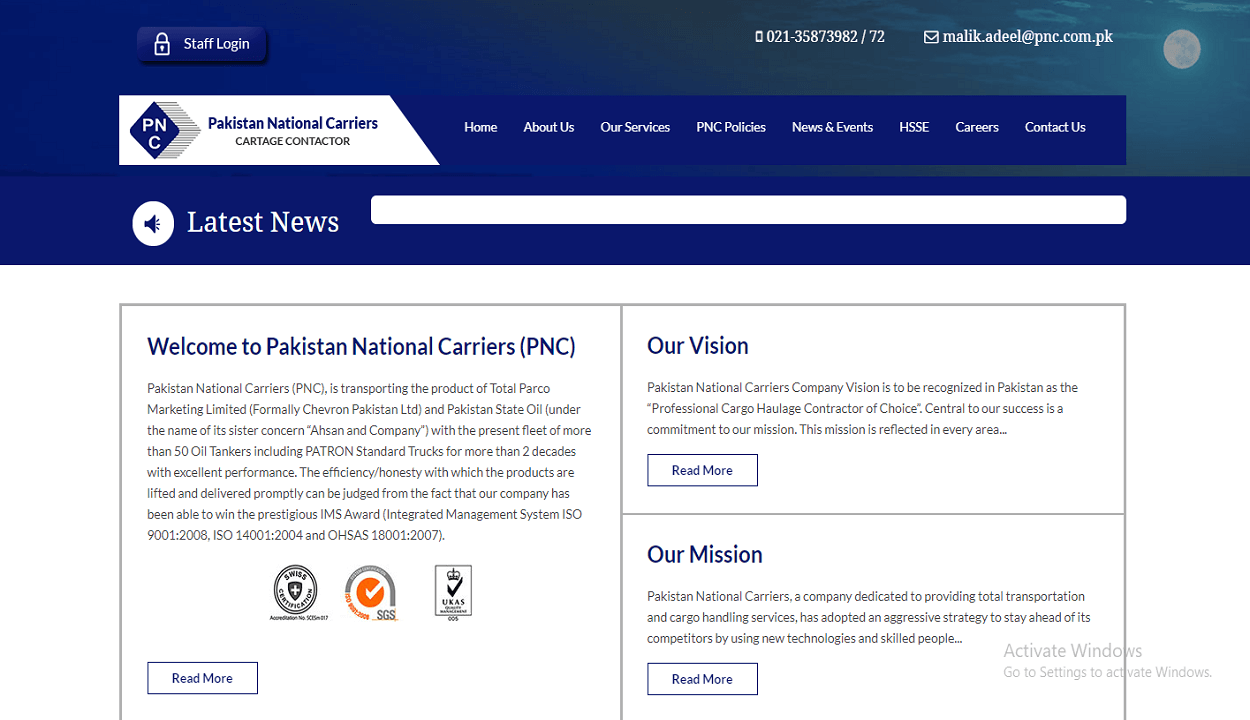Click the Swiss Certification badge
1250x720 pixels.
click(295, 591)
